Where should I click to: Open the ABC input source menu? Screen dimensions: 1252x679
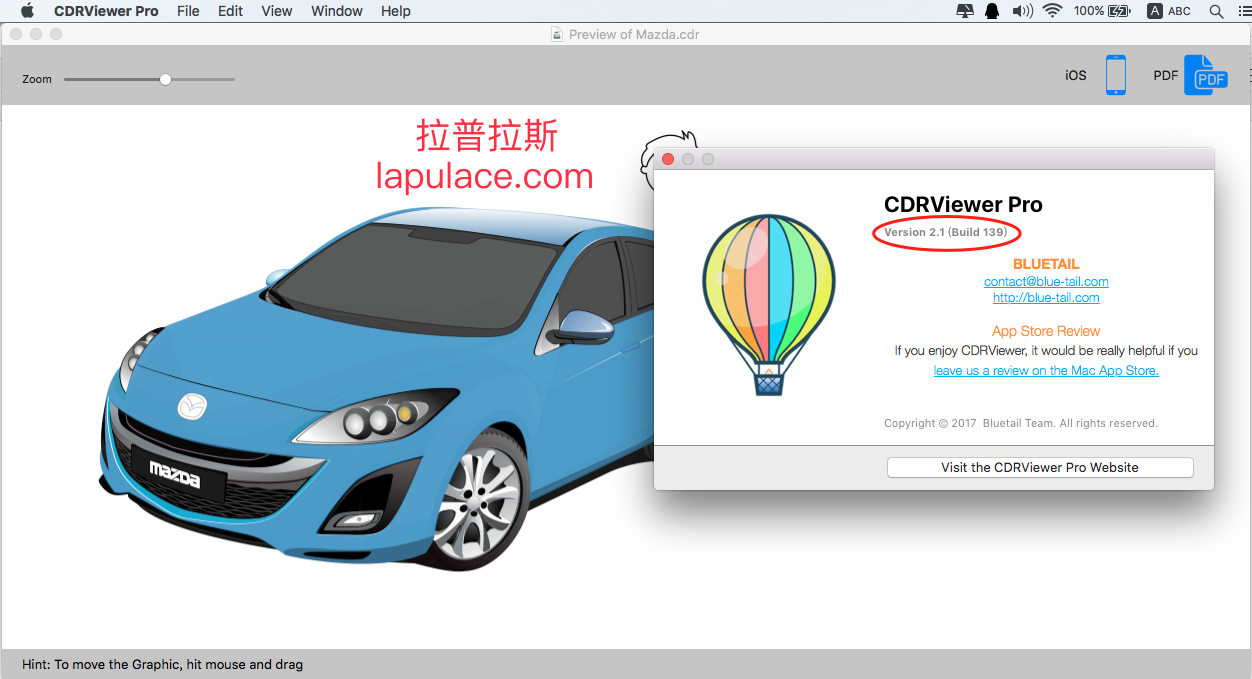[x=1170, y=11]
